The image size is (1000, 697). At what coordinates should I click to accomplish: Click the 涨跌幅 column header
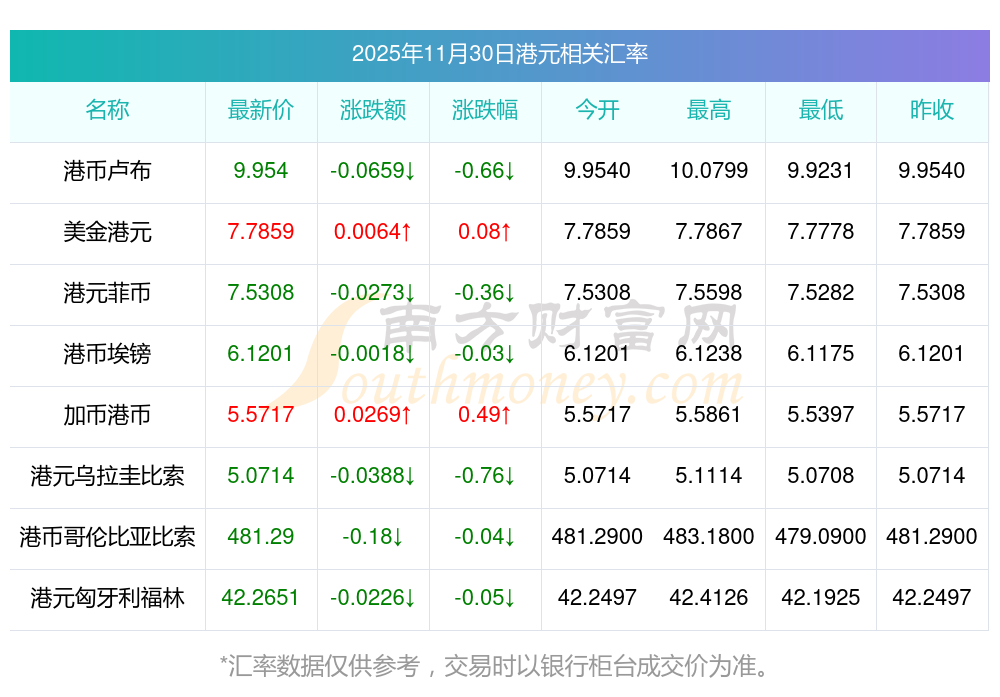[x=485, y=110]
